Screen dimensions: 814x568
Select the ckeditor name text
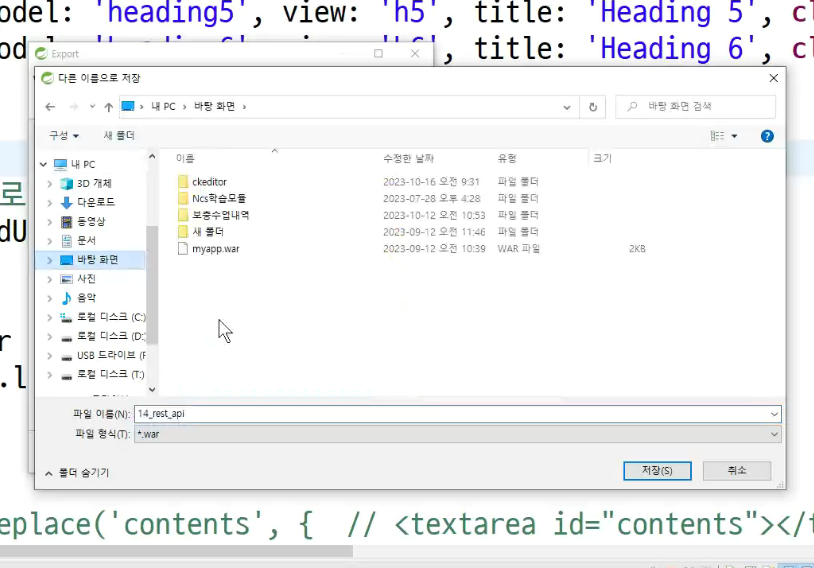click(x=209, y=182)
